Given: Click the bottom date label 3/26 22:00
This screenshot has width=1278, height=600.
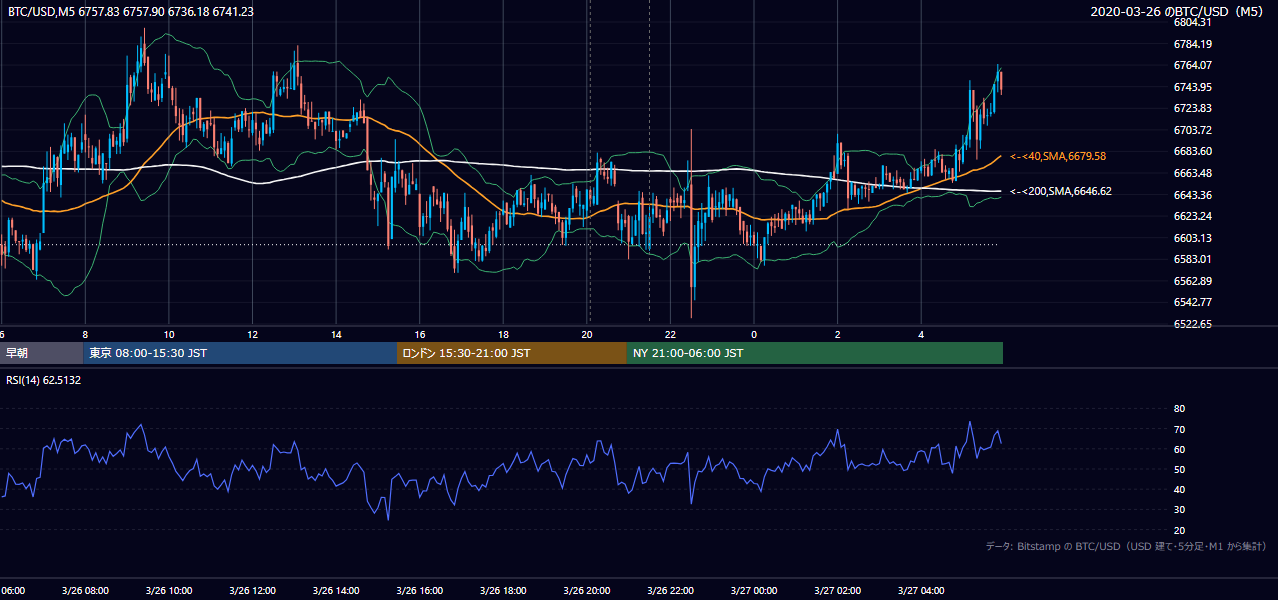Looking at the screenshot, I should click(670, 591).
